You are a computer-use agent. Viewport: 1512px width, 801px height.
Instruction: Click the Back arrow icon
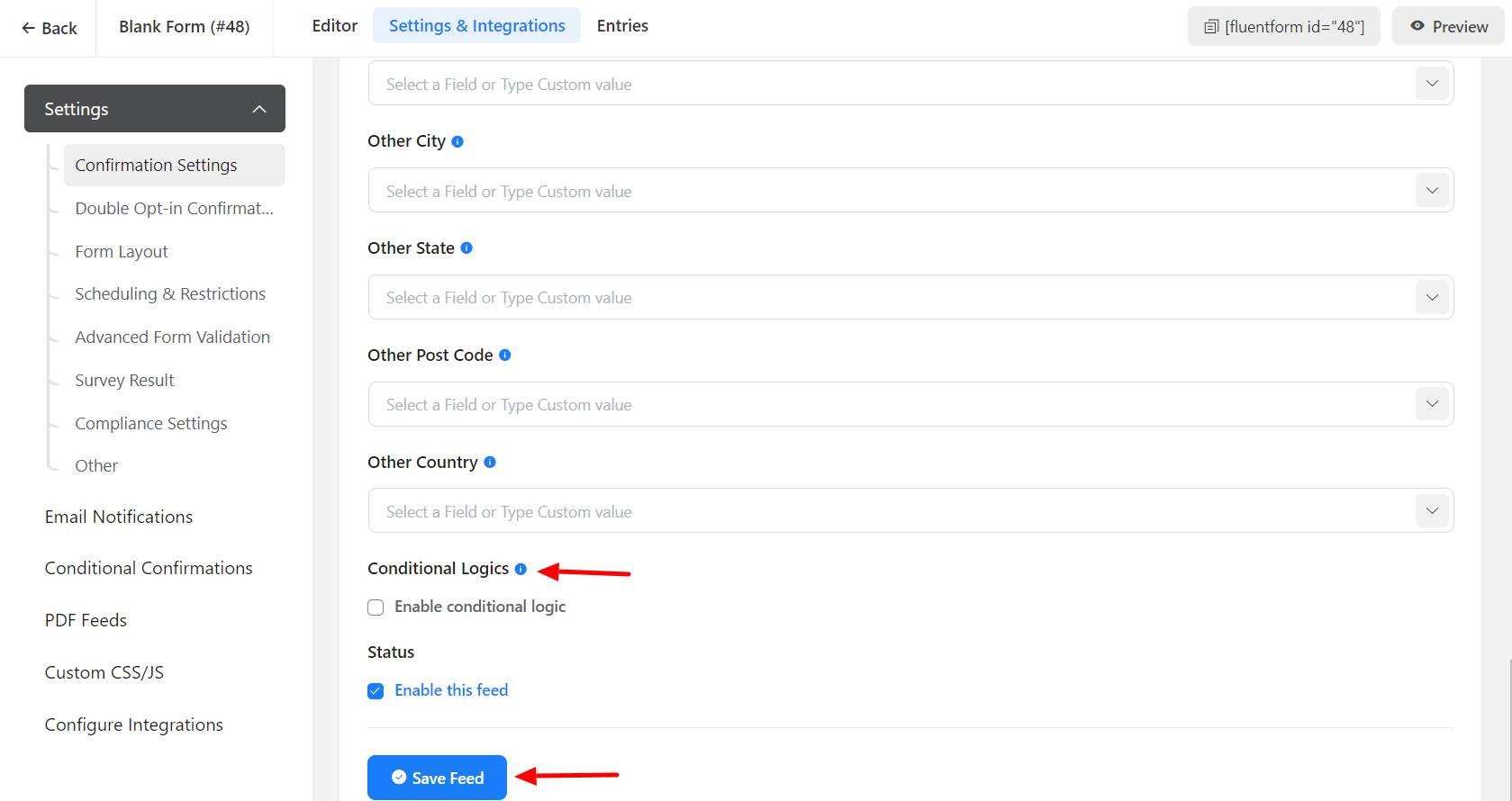point(29,28)
